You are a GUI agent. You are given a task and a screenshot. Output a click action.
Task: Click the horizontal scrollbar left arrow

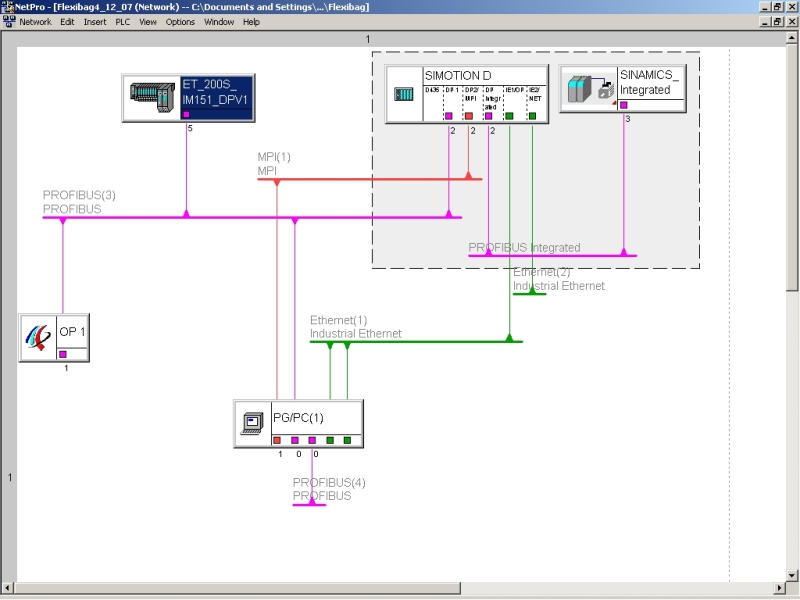(x=7, y=588)
